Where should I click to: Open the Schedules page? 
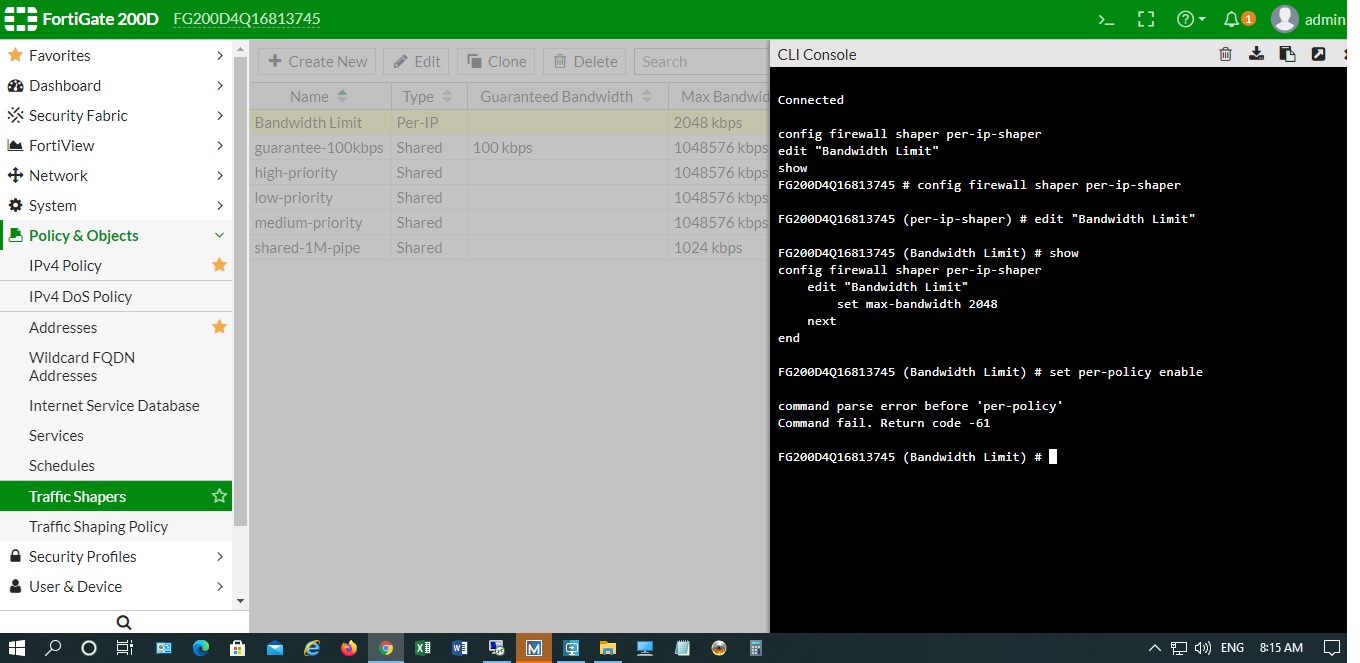click(x=62, y=465)
